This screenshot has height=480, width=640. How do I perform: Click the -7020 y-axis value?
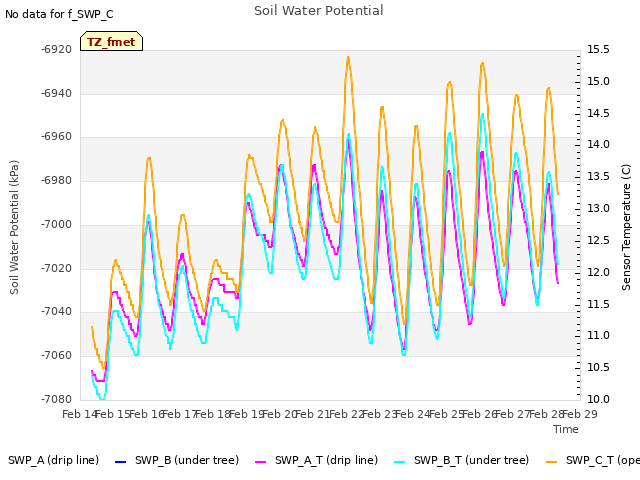click(x=56, y=268)
